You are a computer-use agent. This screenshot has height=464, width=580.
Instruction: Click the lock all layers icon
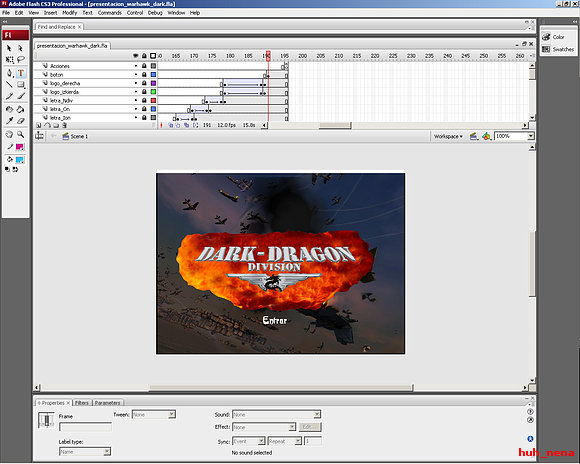[144, 56]
